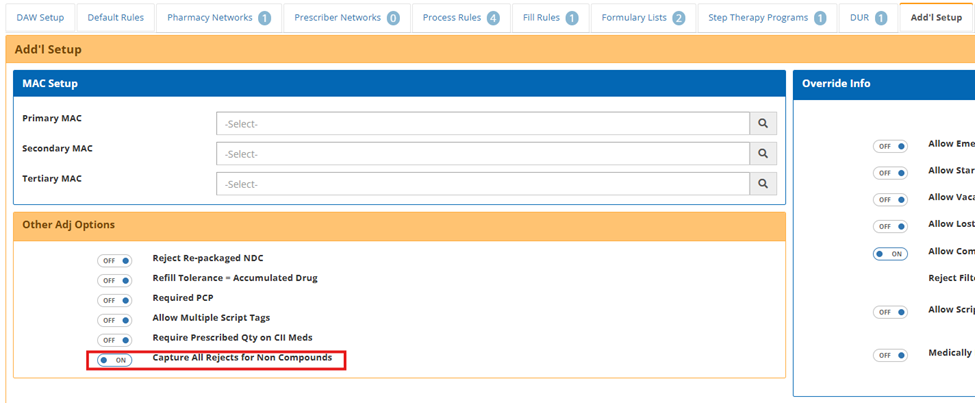
Task: Toggle Require Prescribed Qty on CII Meds
Action: click(x=114, y=340)
